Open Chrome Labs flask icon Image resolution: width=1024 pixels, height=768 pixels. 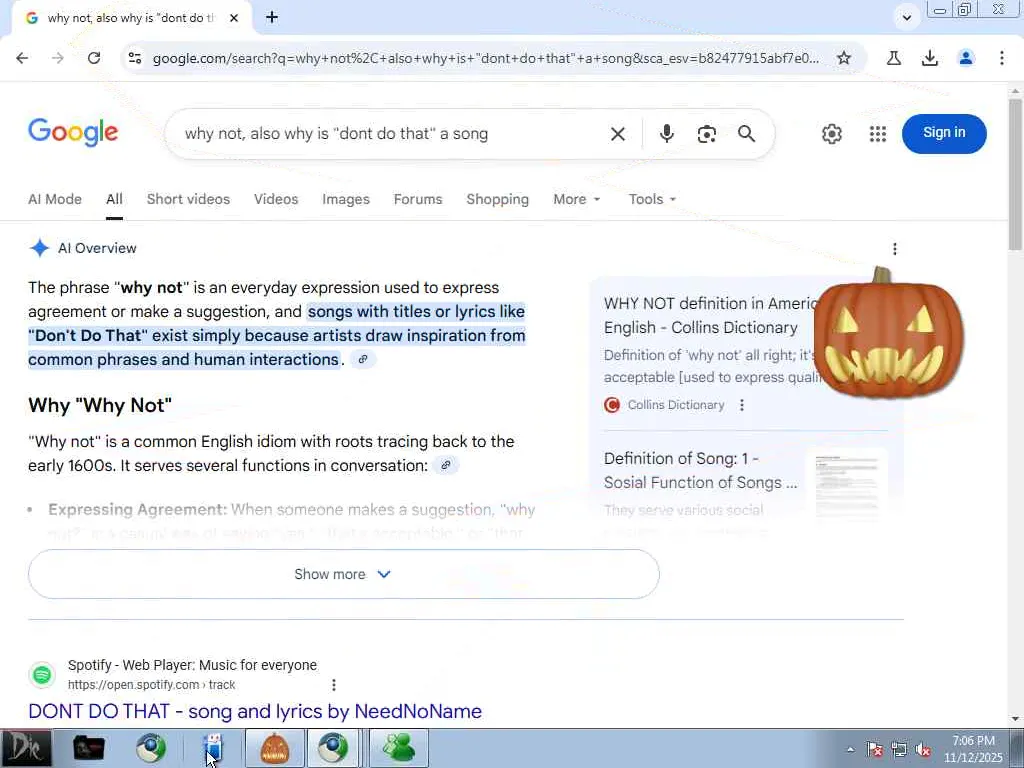tap(893, 58)
